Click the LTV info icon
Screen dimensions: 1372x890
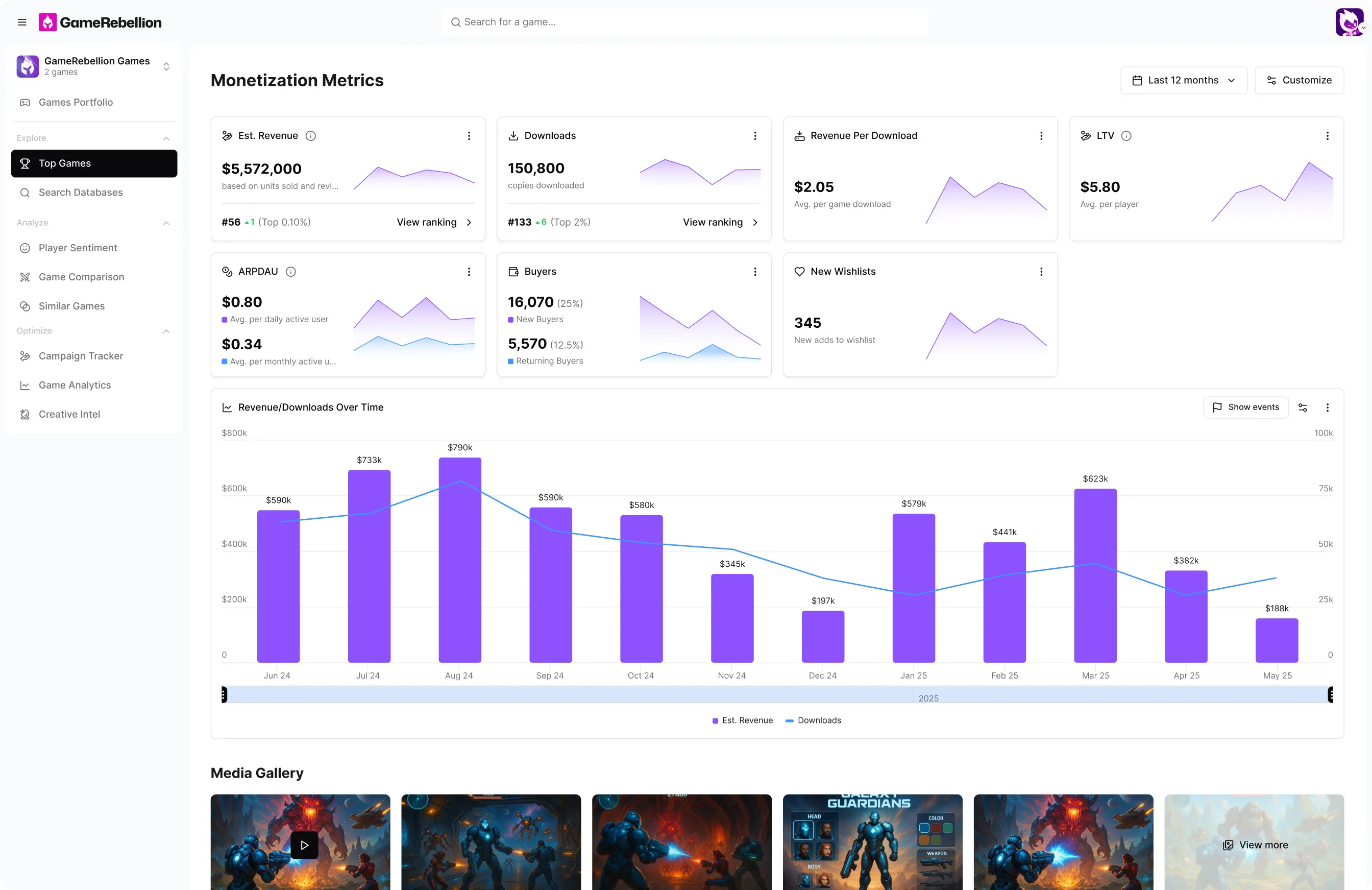pos(1126,135)
